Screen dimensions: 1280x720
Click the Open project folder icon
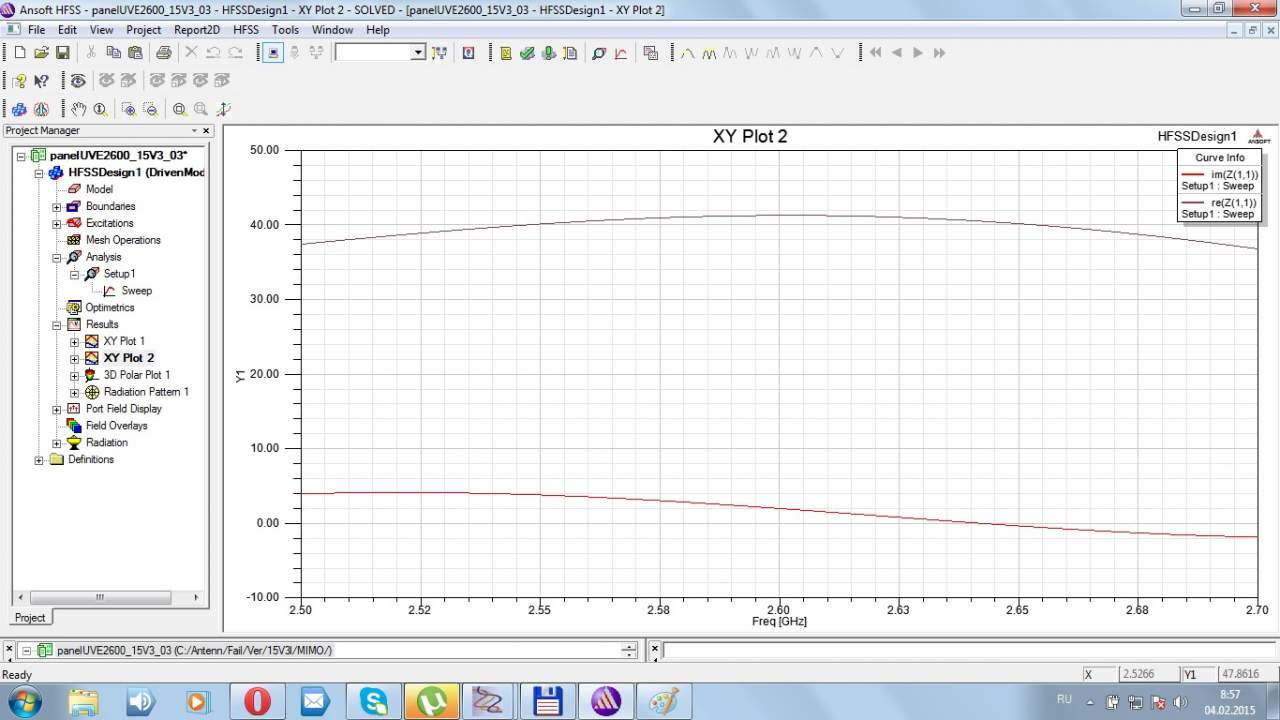(x=41, y=53)
